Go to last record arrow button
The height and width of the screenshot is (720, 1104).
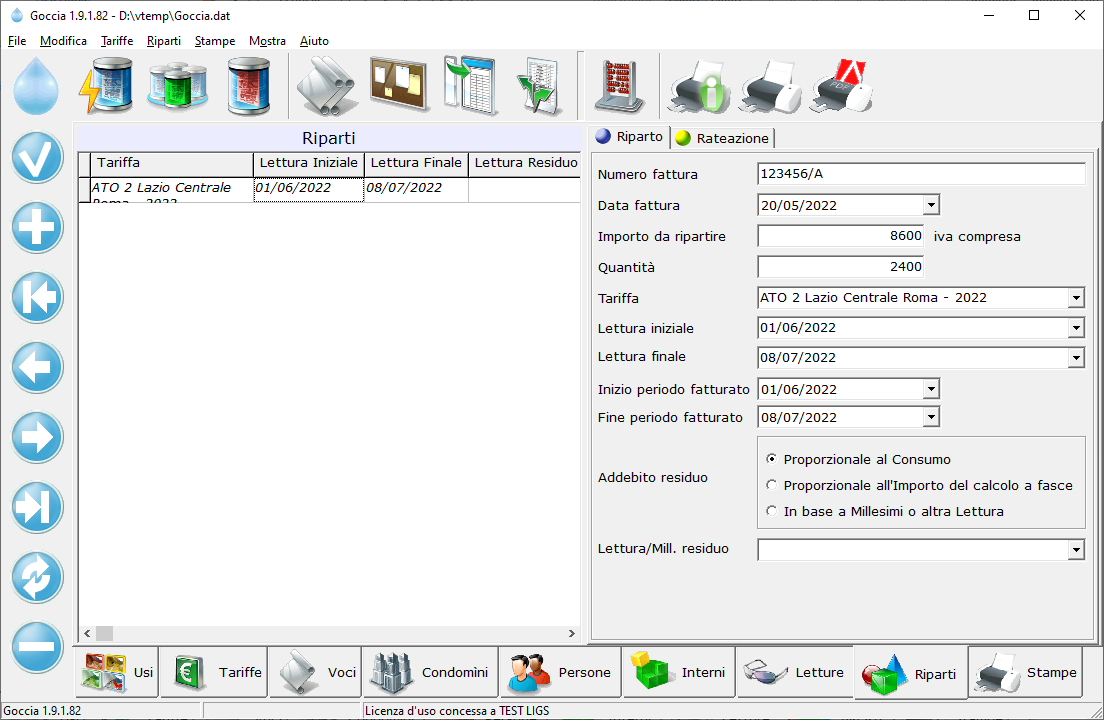(37, 507)
